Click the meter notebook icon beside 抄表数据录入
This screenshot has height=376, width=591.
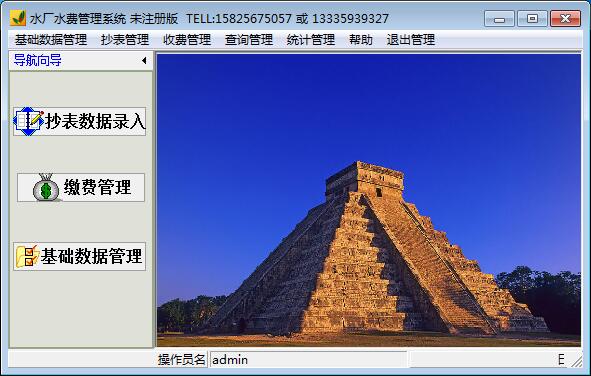pos(29,121)
